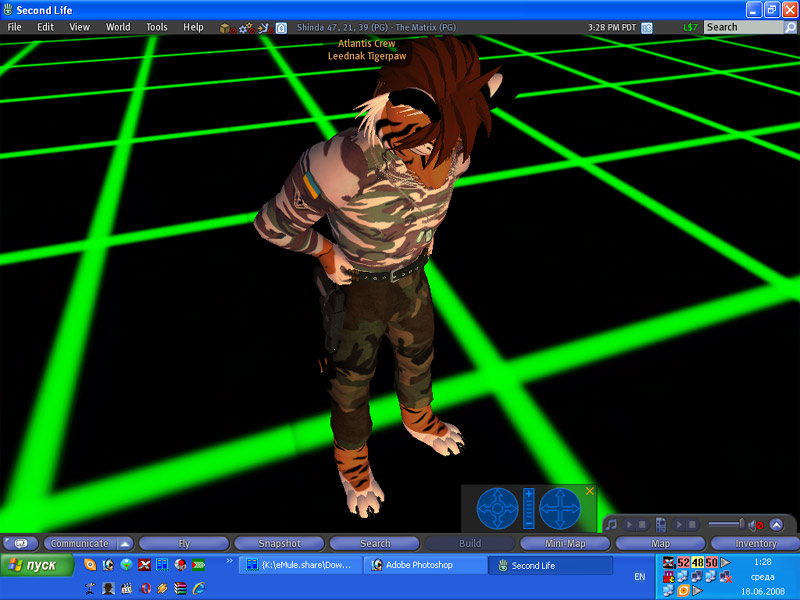This screenshot has height=600, width=800.
Task: Open the Mini-Map panel
Action: coord(565,543)
